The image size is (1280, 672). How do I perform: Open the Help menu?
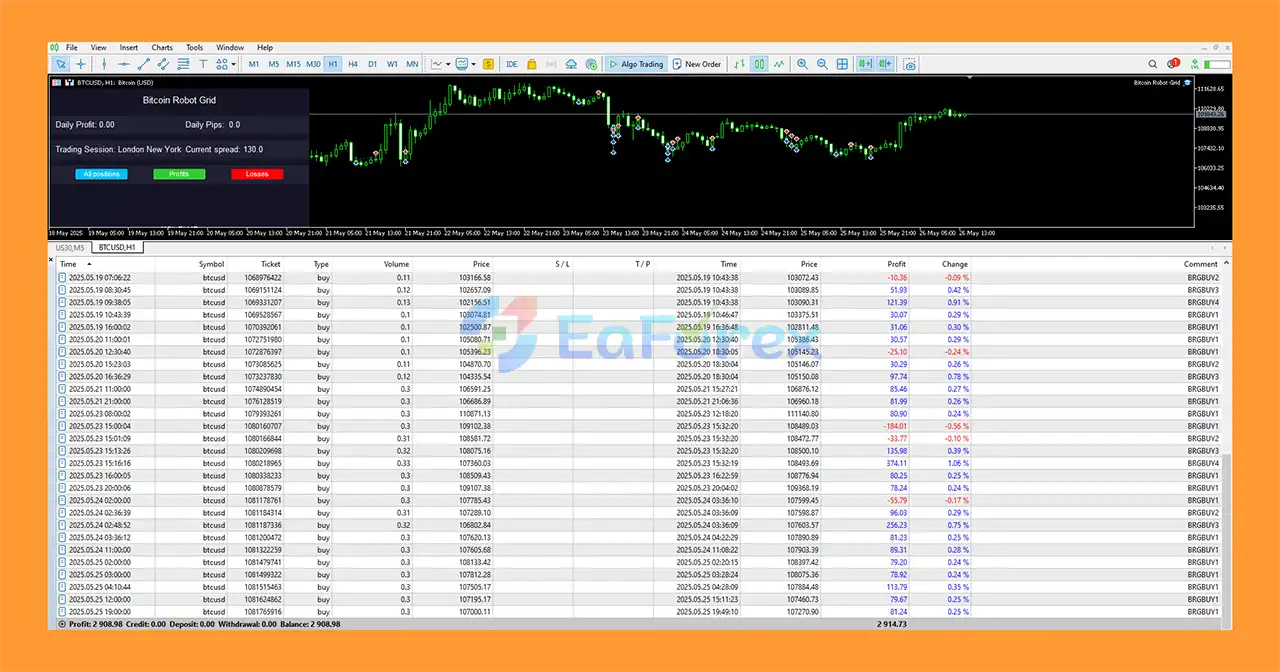coord(265,47)
